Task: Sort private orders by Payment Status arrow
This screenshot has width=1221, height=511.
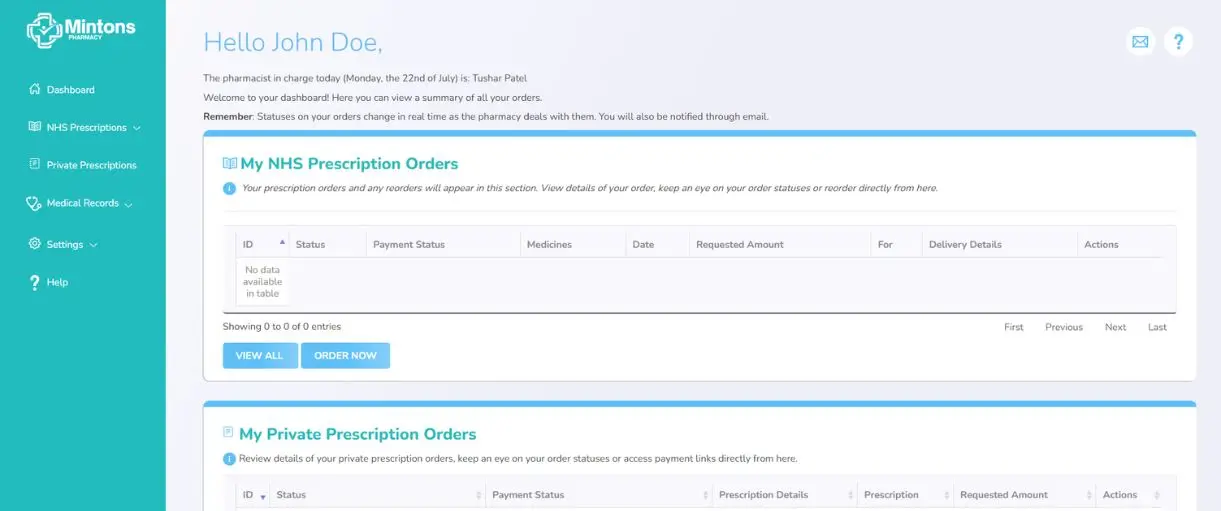Action: [x=706, y=496]
